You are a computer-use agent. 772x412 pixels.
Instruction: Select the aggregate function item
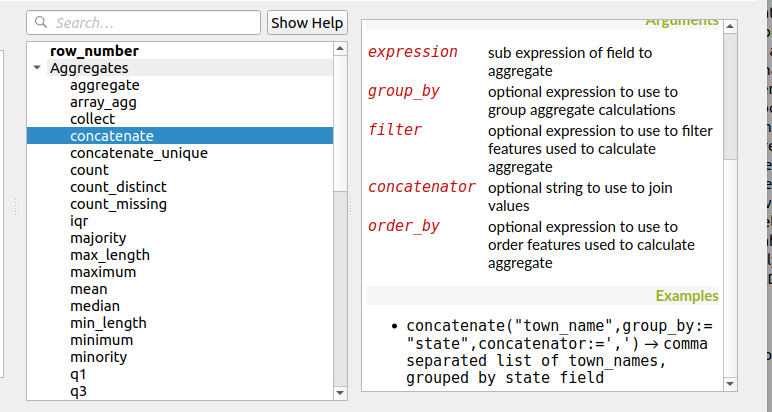click(x=104, y=85)
